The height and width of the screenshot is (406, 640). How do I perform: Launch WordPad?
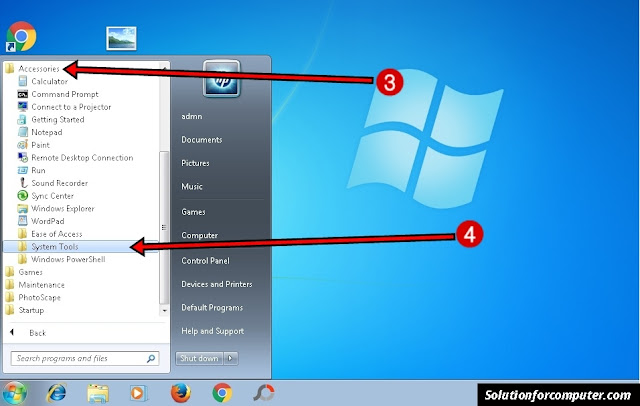point(41,221)
